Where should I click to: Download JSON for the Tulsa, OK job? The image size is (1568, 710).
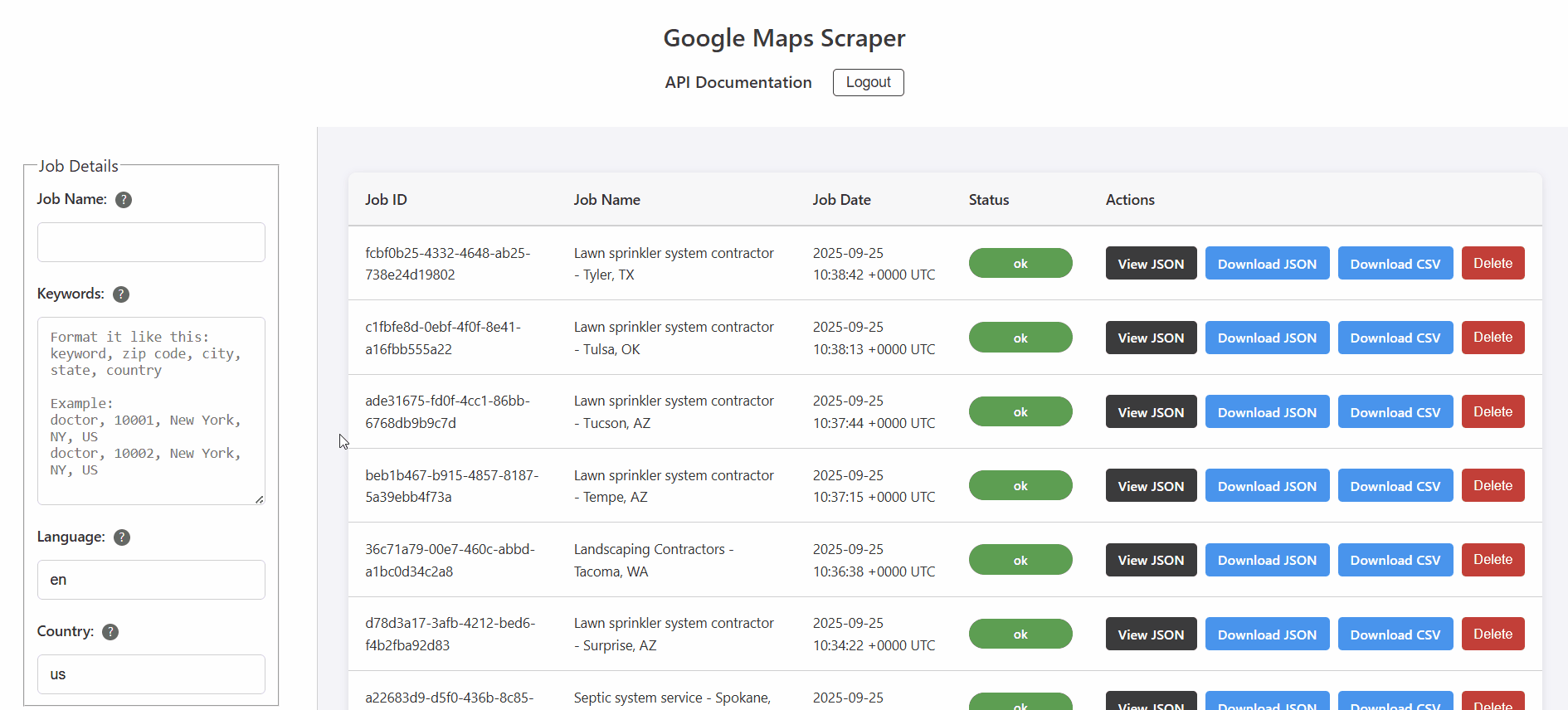coord(1268,338)
